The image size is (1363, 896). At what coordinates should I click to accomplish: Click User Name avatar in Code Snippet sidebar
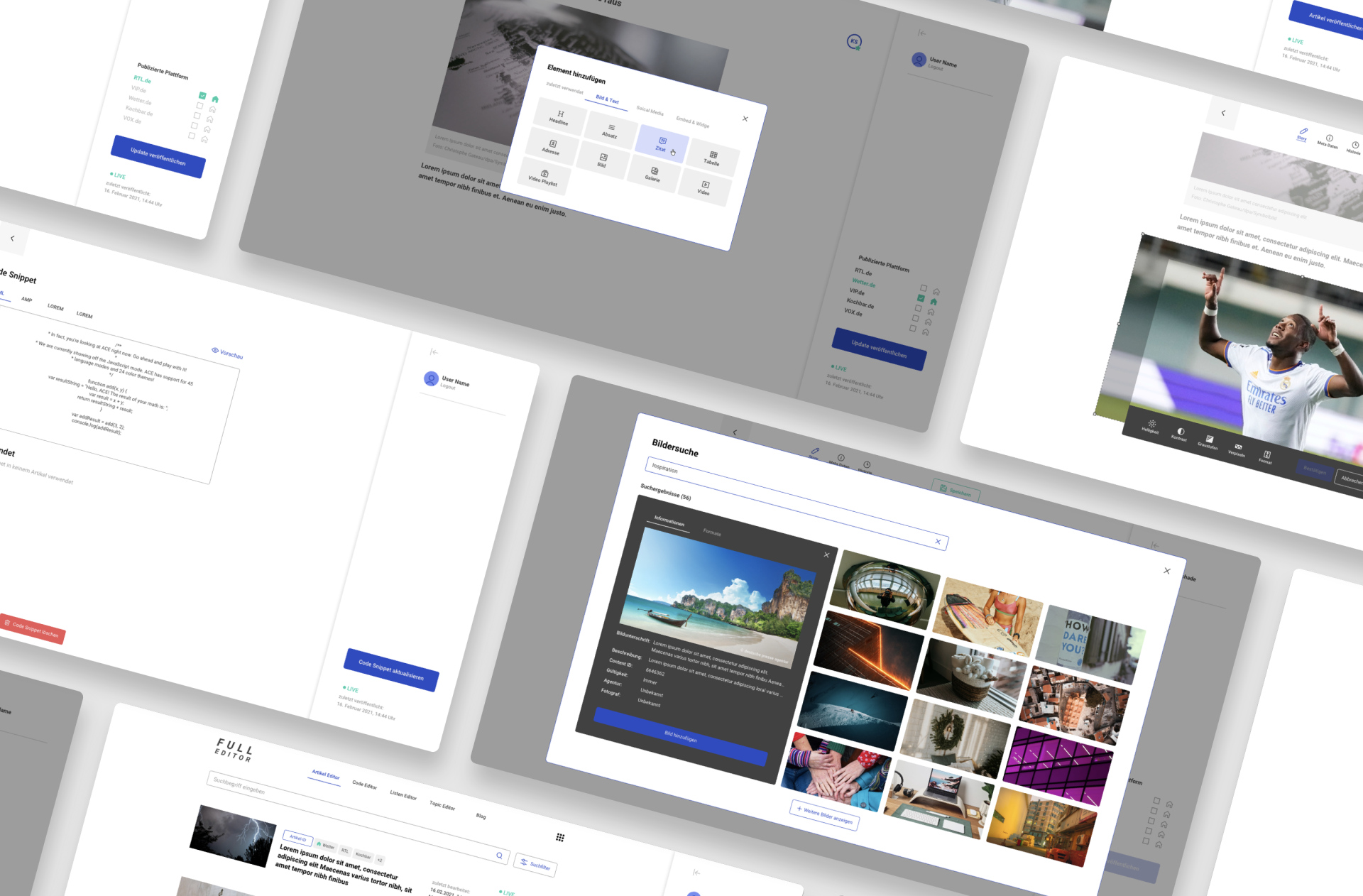pyautogui.click(x=431, y=378)
